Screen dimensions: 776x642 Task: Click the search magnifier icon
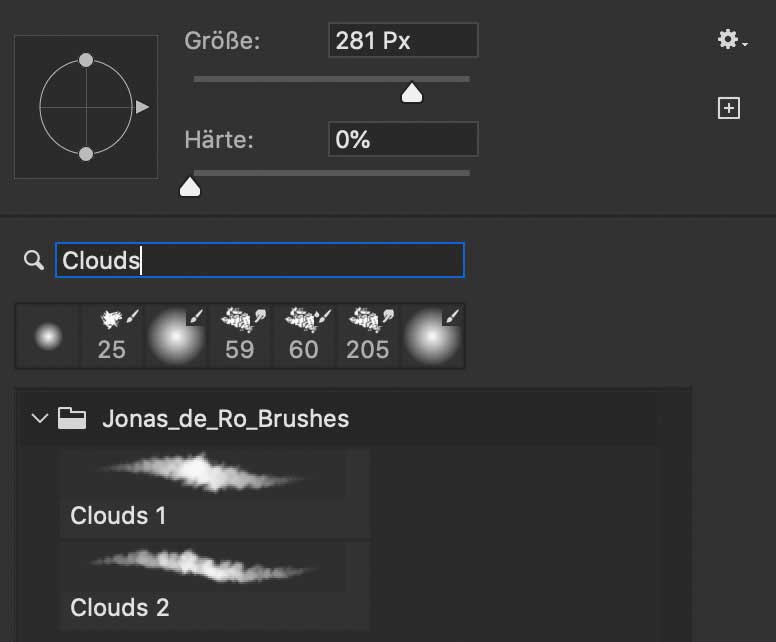[34, 261]
